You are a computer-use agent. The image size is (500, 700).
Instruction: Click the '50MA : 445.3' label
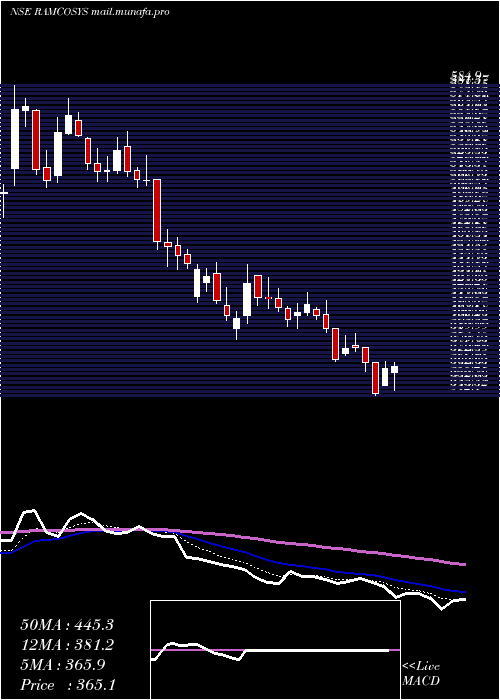[67, 625]
